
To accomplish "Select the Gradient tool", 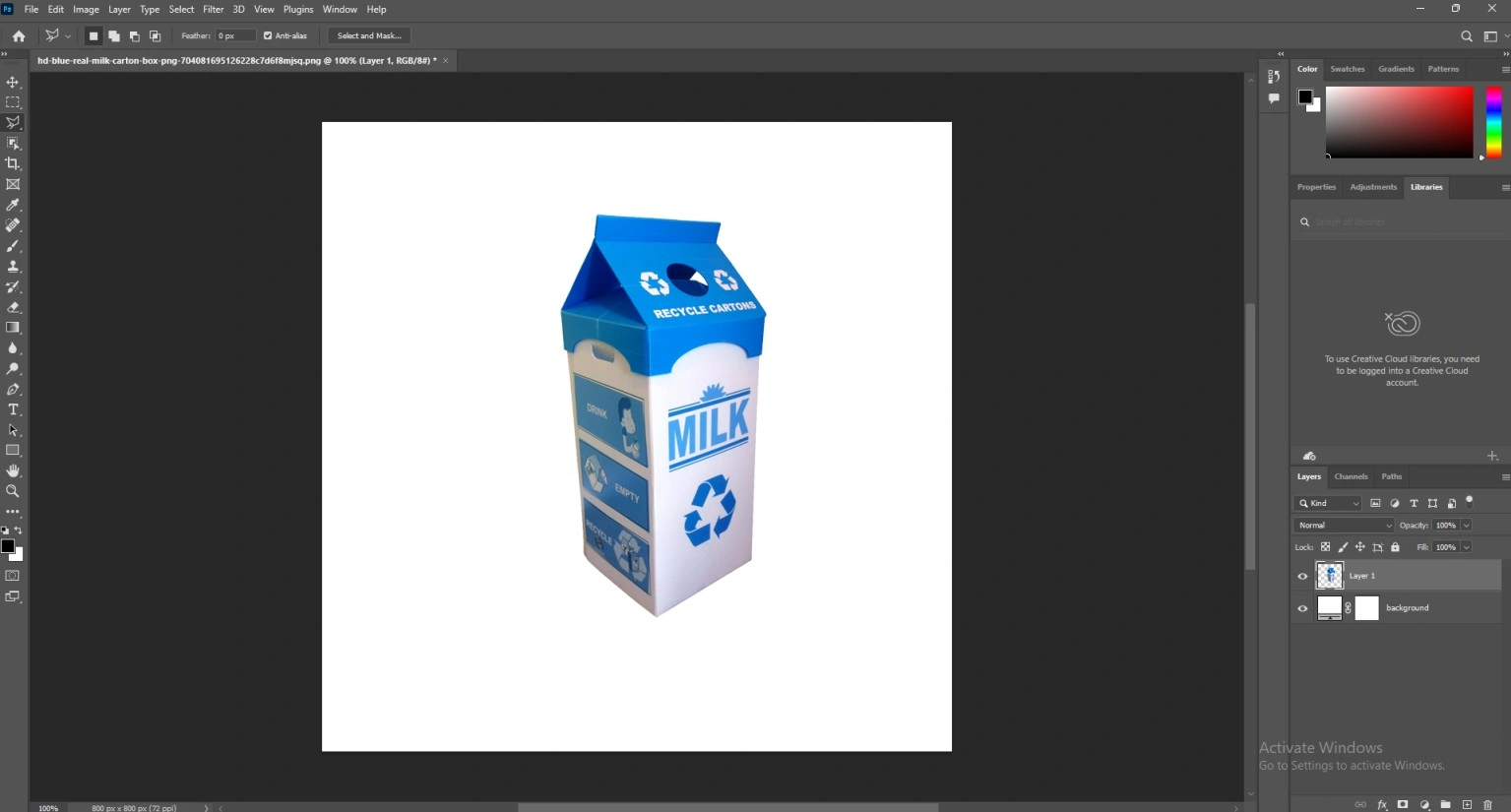I will (13, 328).
